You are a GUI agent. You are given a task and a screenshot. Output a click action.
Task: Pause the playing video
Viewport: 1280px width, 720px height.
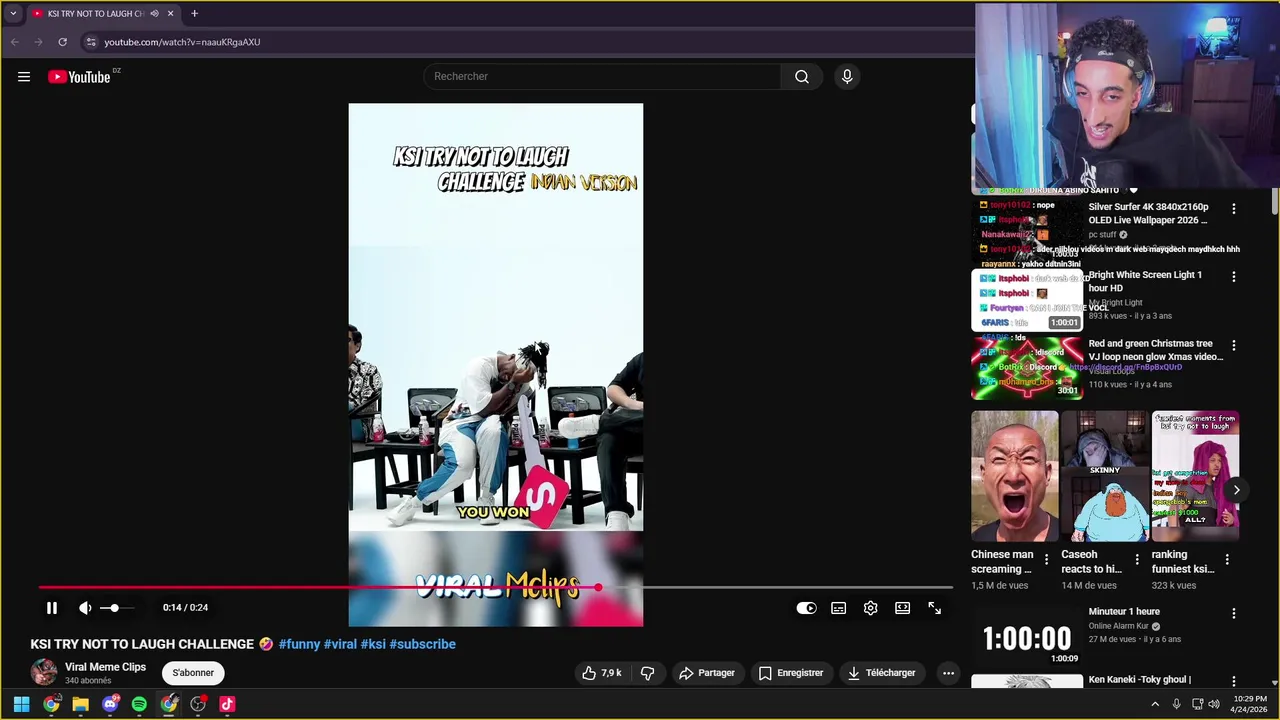pyautogui.click(x=52, y=608)
